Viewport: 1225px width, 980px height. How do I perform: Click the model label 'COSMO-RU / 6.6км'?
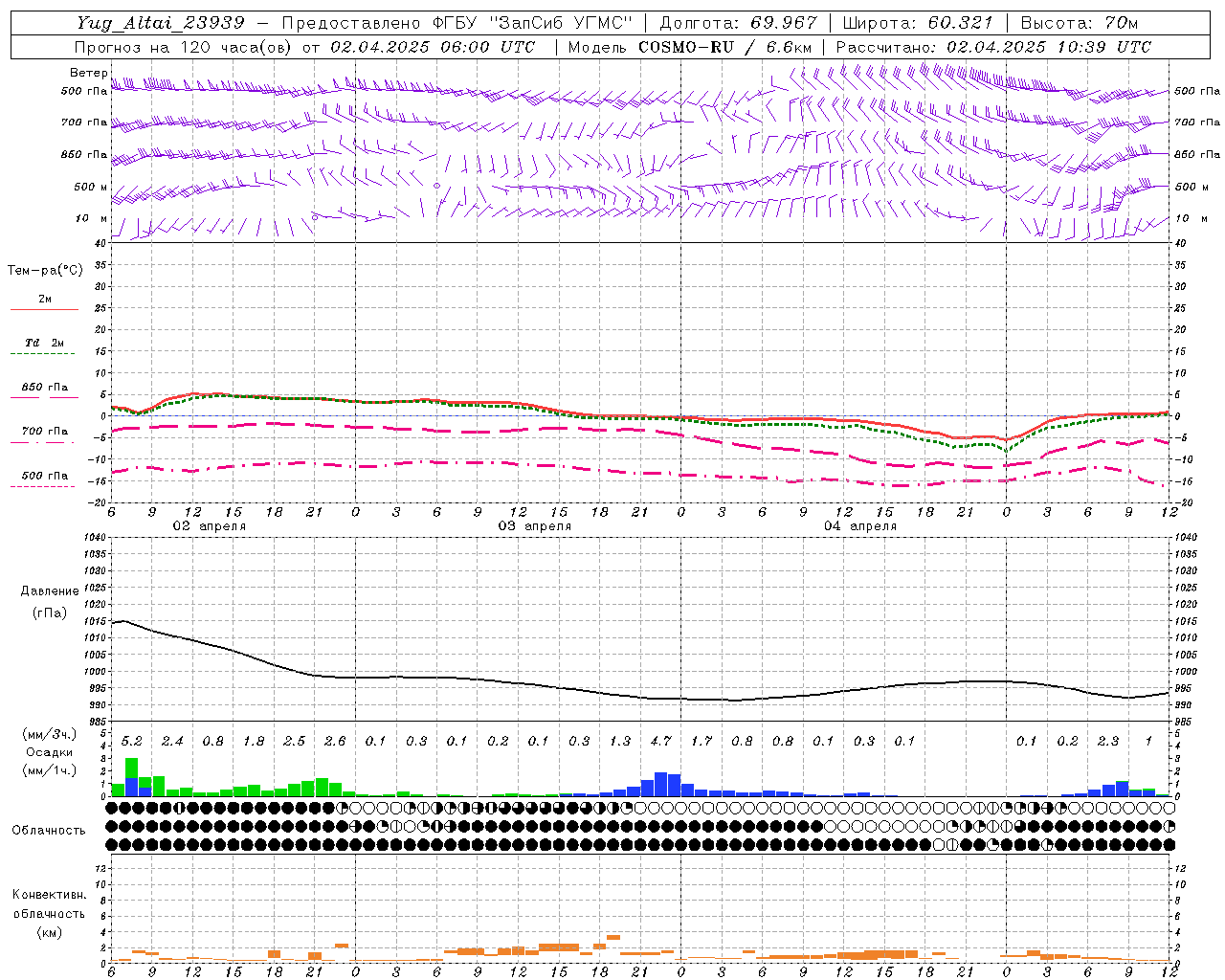pyautogui.click(x=725, y=47)
